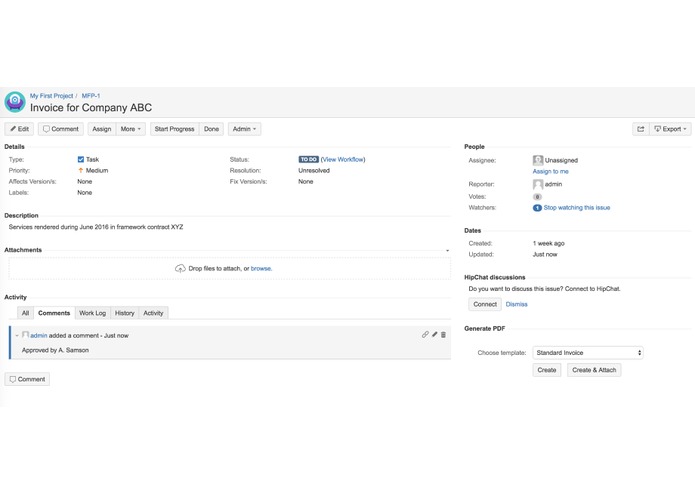Click the watchers count badge
Viewport: 695px width, 494px height.
[537, 208]
